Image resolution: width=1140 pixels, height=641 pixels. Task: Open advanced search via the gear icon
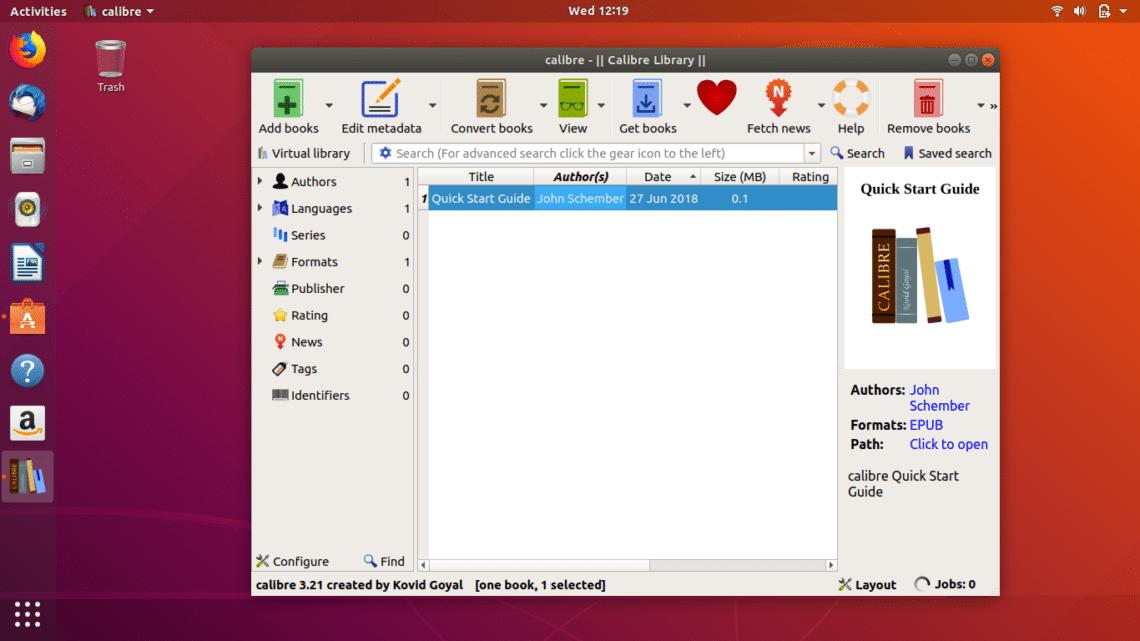[385, 153]
